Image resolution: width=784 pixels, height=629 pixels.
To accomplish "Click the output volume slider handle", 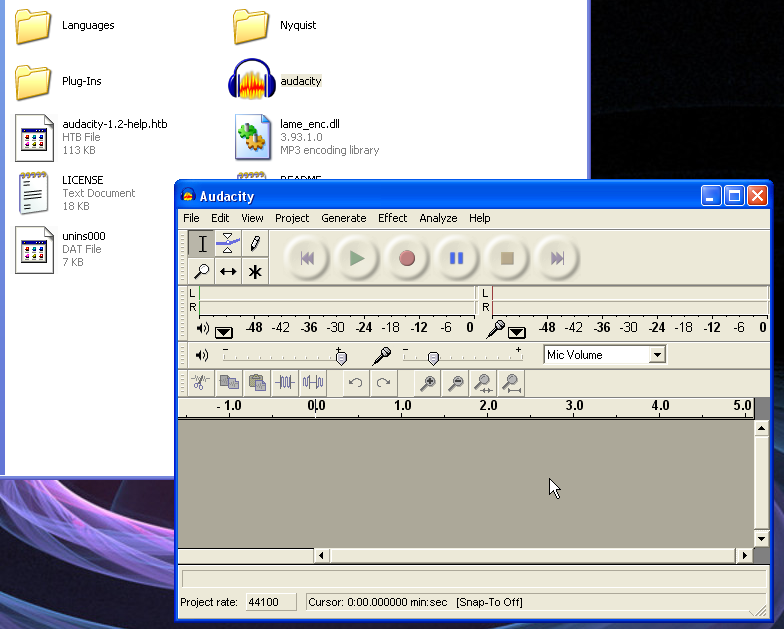I will point(341,358).
